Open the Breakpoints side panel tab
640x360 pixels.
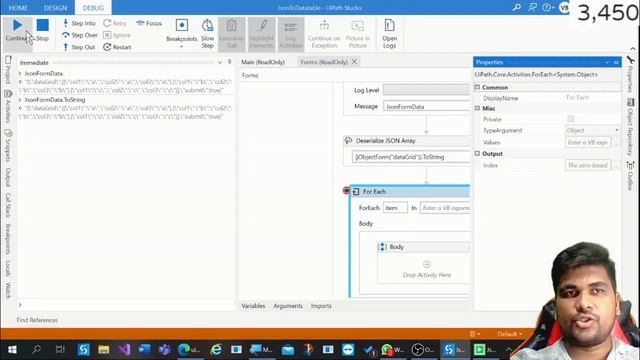(x=8, y=239)
